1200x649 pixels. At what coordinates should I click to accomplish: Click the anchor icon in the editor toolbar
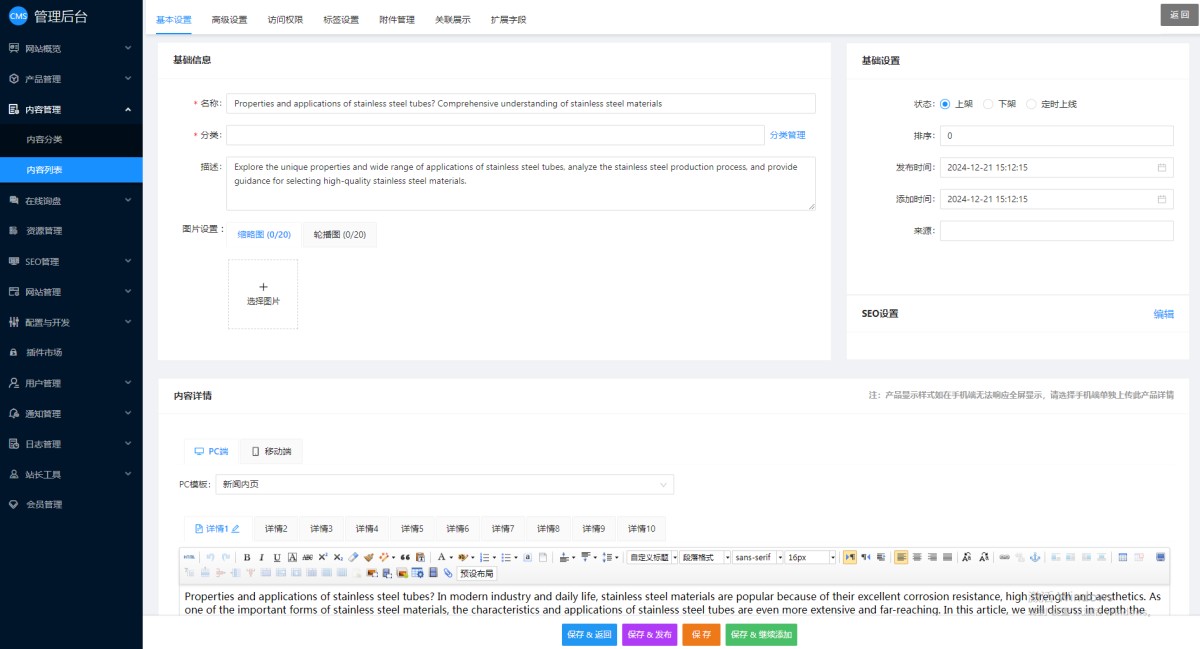[1035, 557]
